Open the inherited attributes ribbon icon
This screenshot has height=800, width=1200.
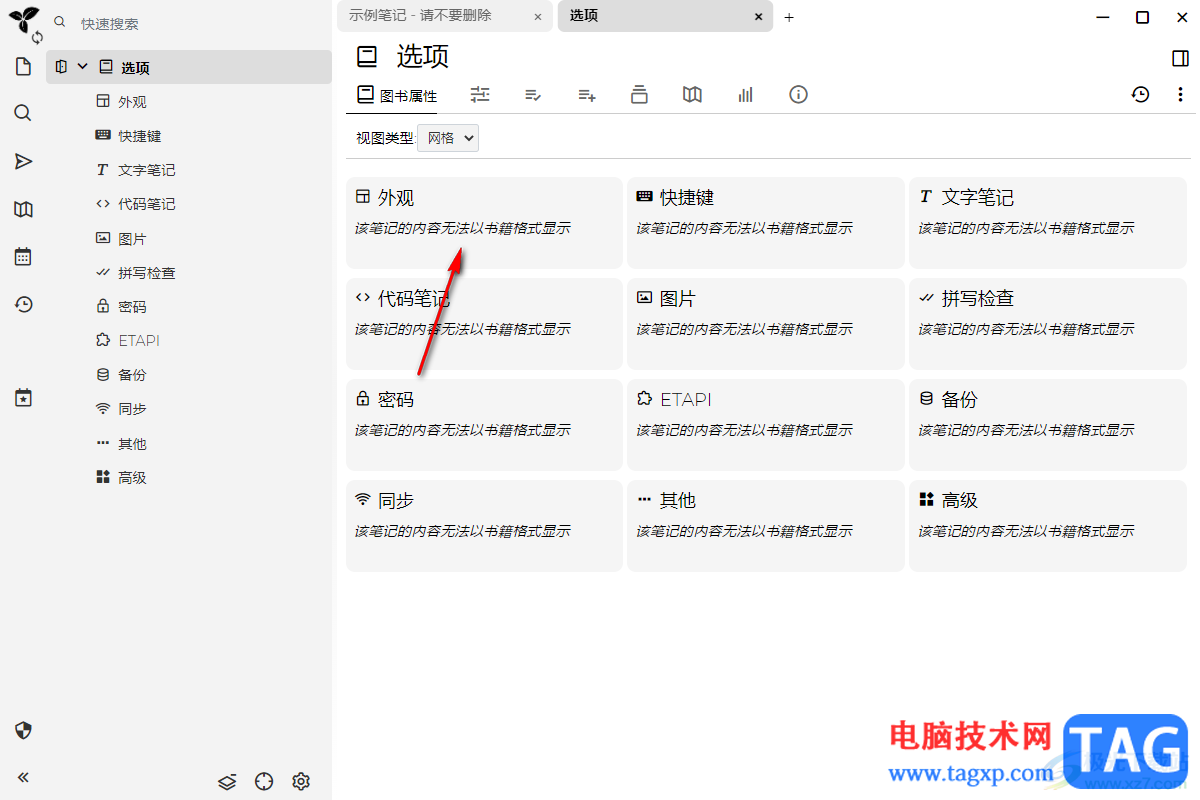[x=587, y=95]
